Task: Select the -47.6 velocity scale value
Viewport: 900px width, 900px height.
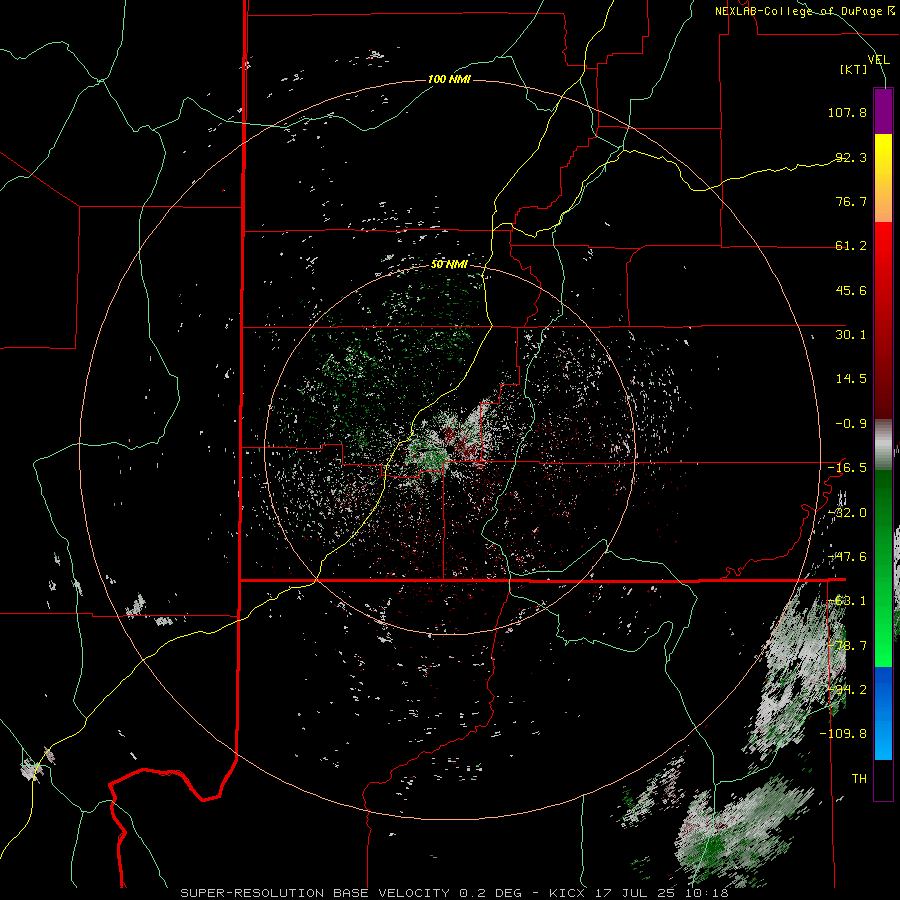Action: point(847,557)
